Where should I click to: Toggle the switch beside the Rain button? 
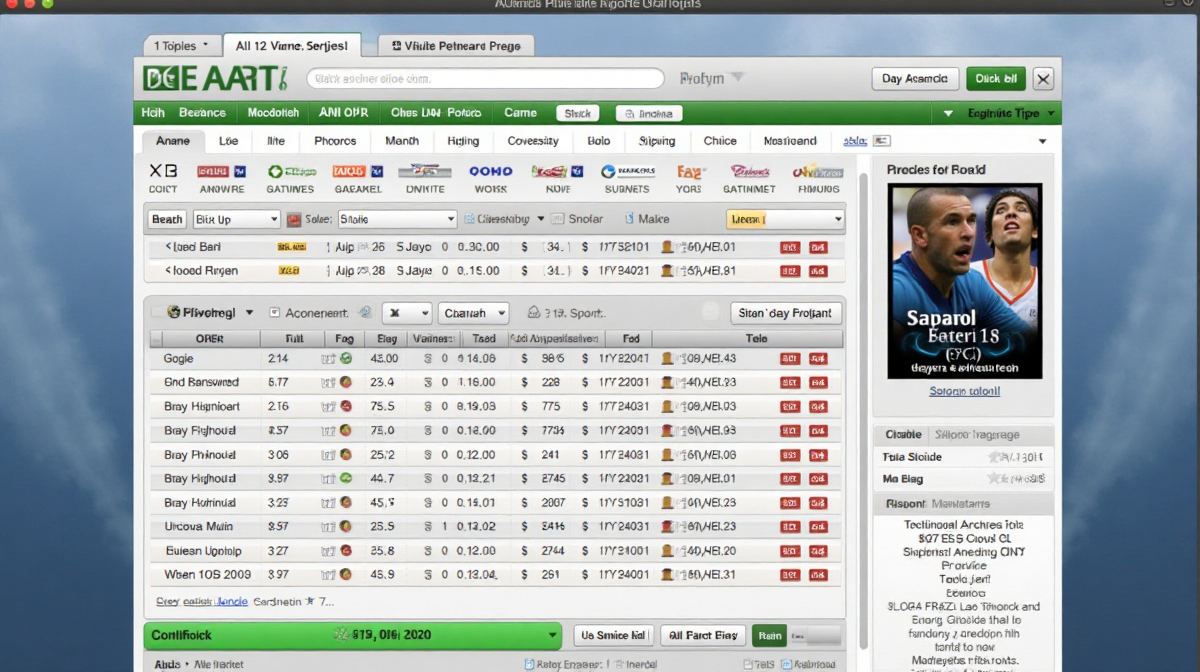point(816,635)
